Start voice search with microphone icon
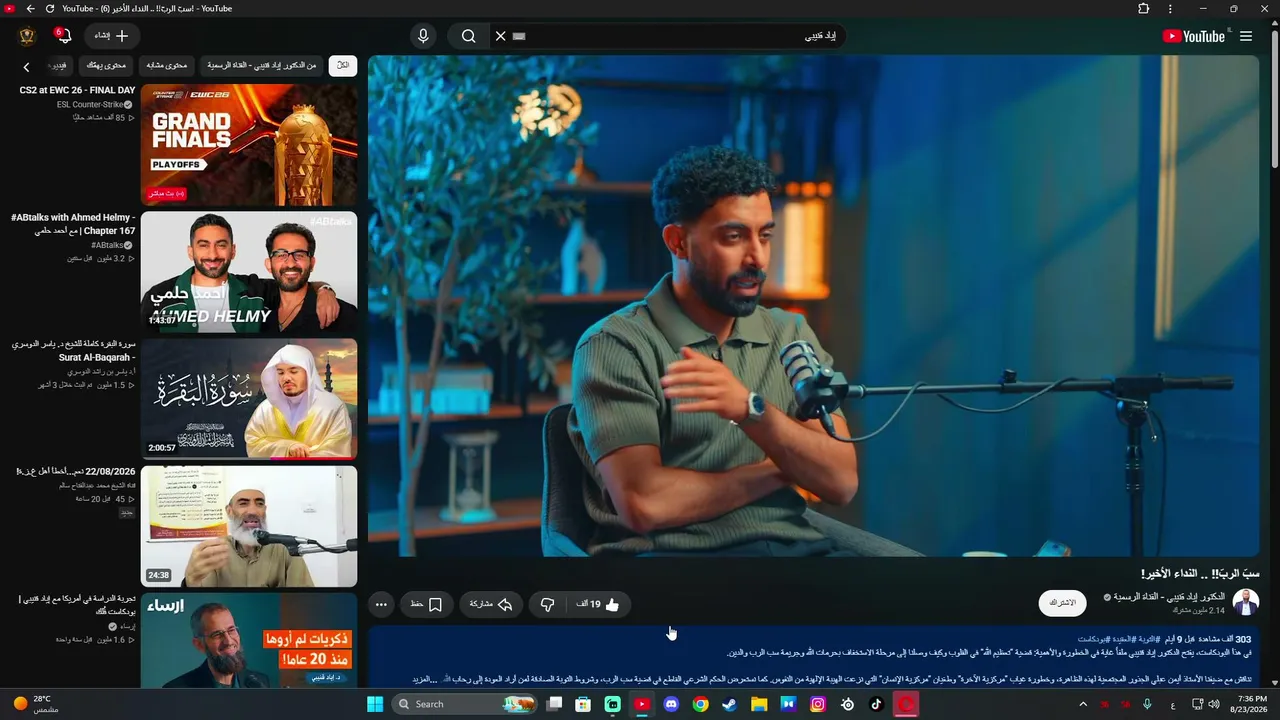This screenshot has width=1280, height=720. (423, 36)
